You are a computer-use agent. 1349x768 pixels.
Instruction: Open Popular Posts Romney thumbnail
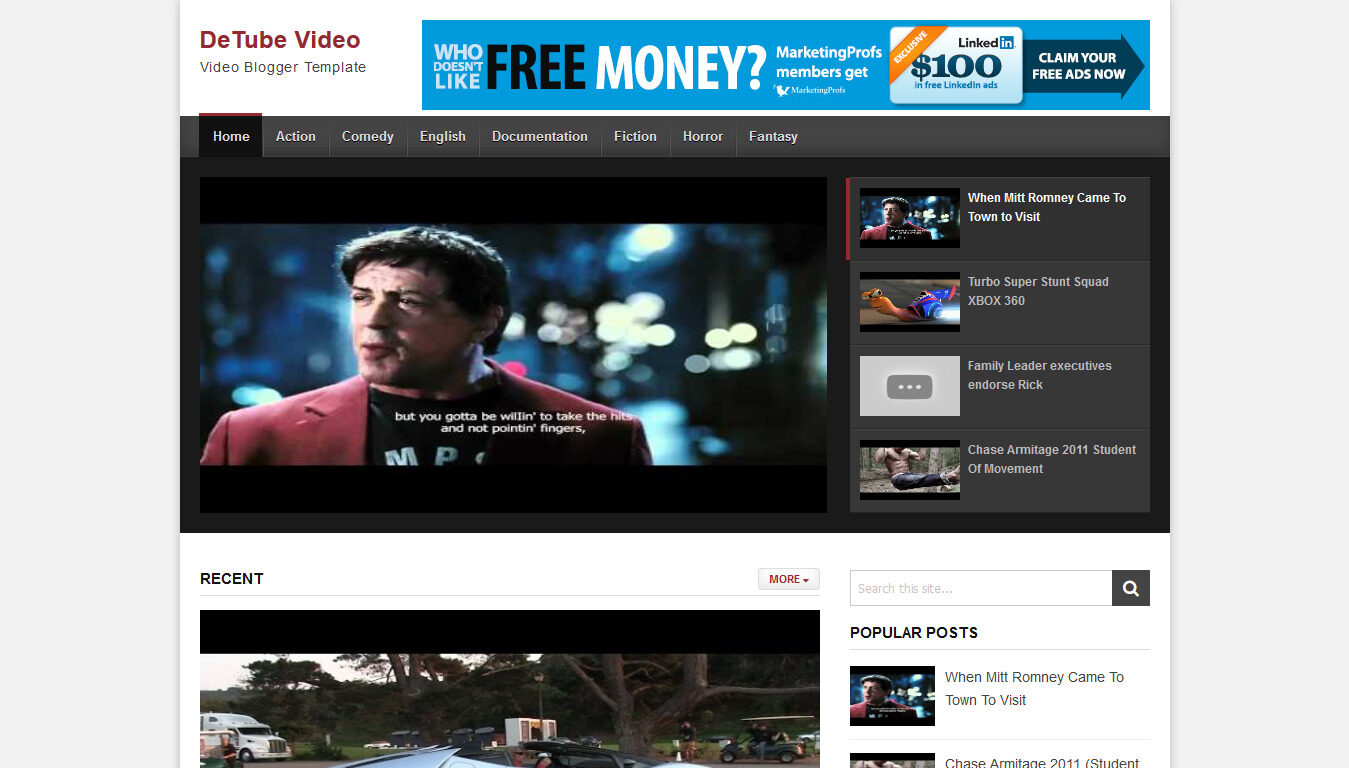pyautogui.click(x=892, y=696)
